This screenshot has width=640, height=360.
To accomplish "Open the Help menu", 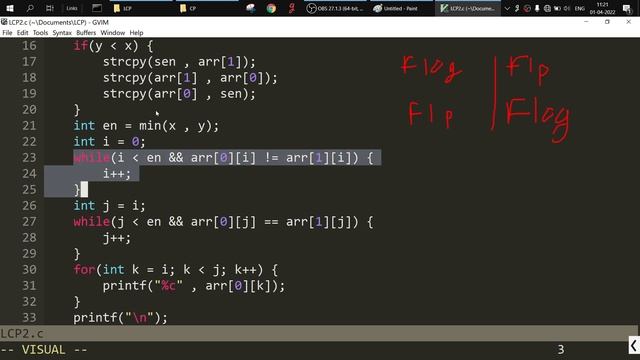I will coord(136,33).
